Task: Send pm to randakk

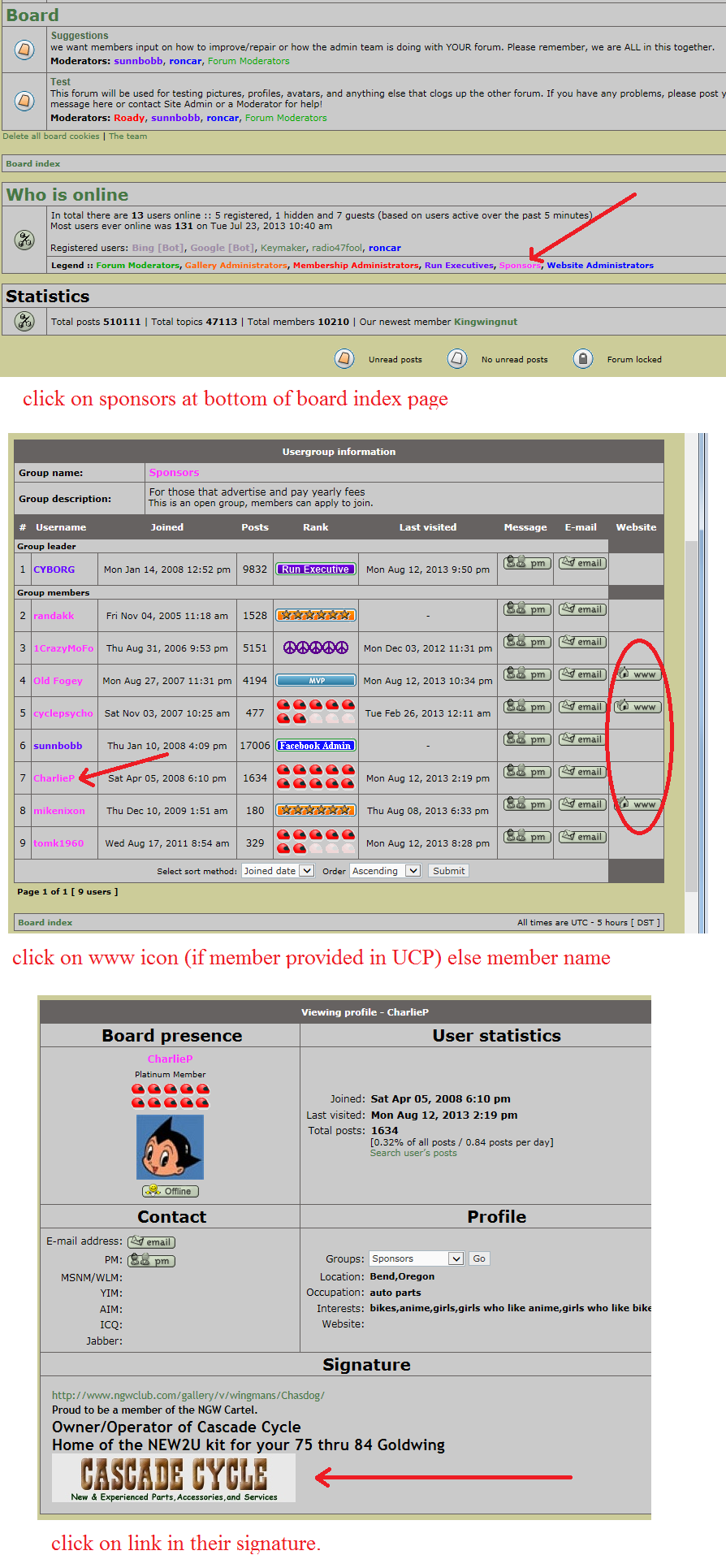Action: tap(527, 609)
